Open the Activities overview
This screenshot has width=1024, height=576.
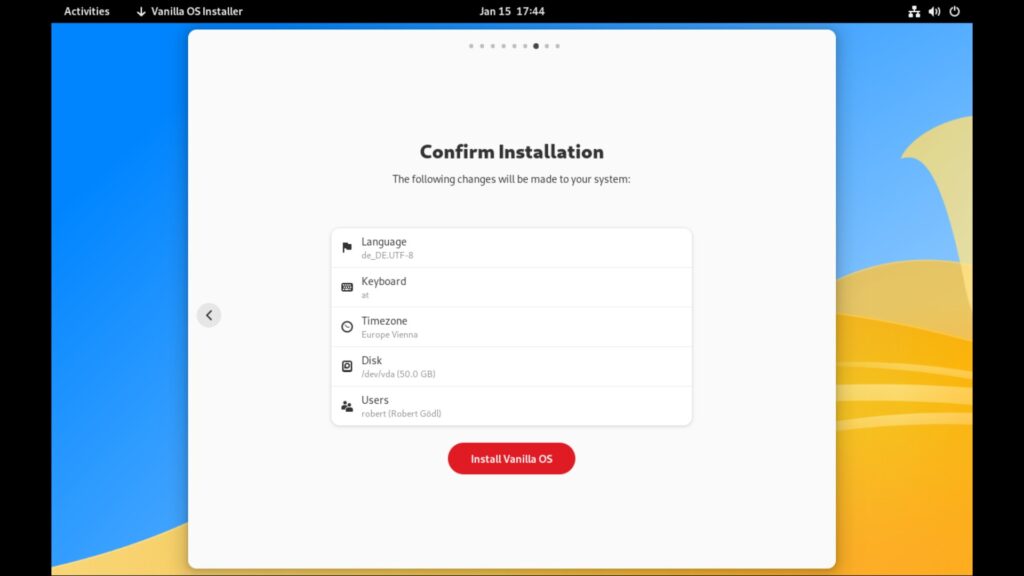(x=87, y=11)
